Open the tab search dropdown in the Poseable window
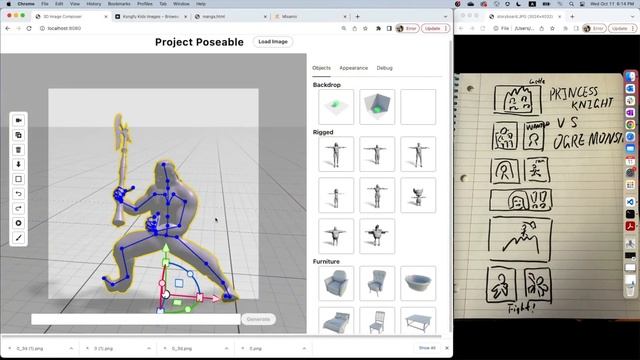This screenshot has height=360, width=640. tap(445, 17)
